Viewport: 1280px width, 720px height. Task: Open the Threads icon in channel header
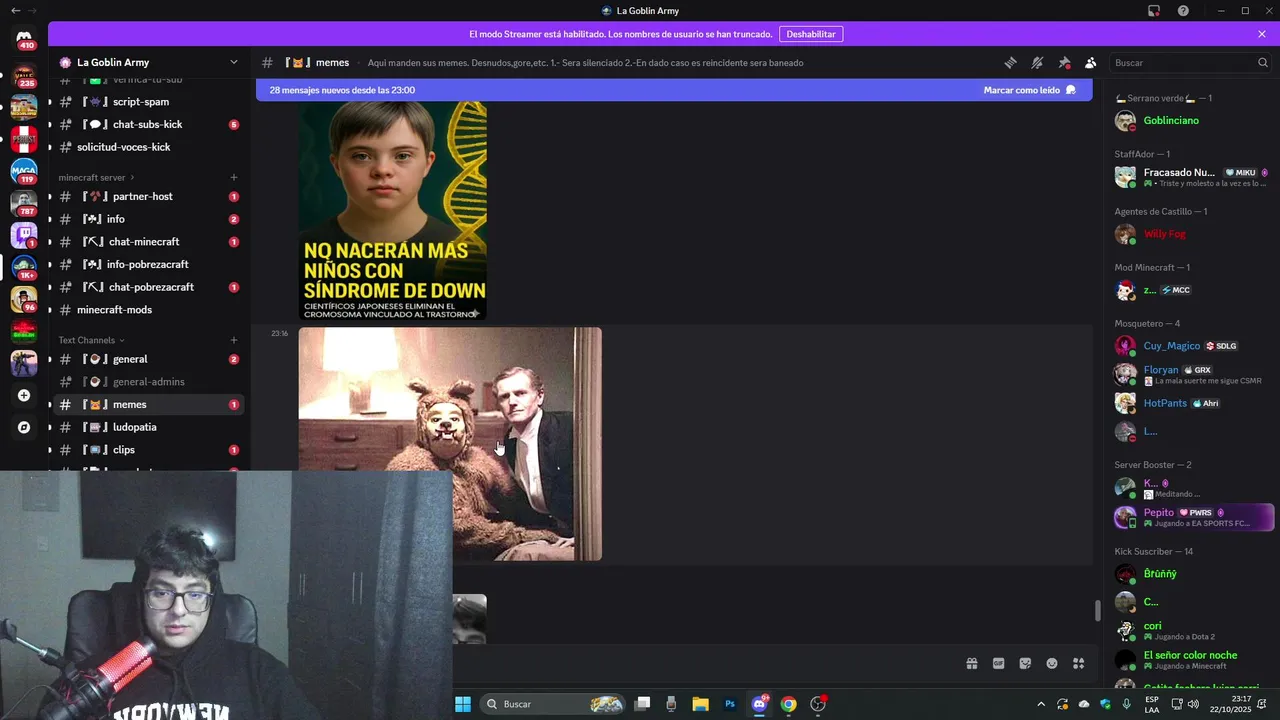[1010, 62]
